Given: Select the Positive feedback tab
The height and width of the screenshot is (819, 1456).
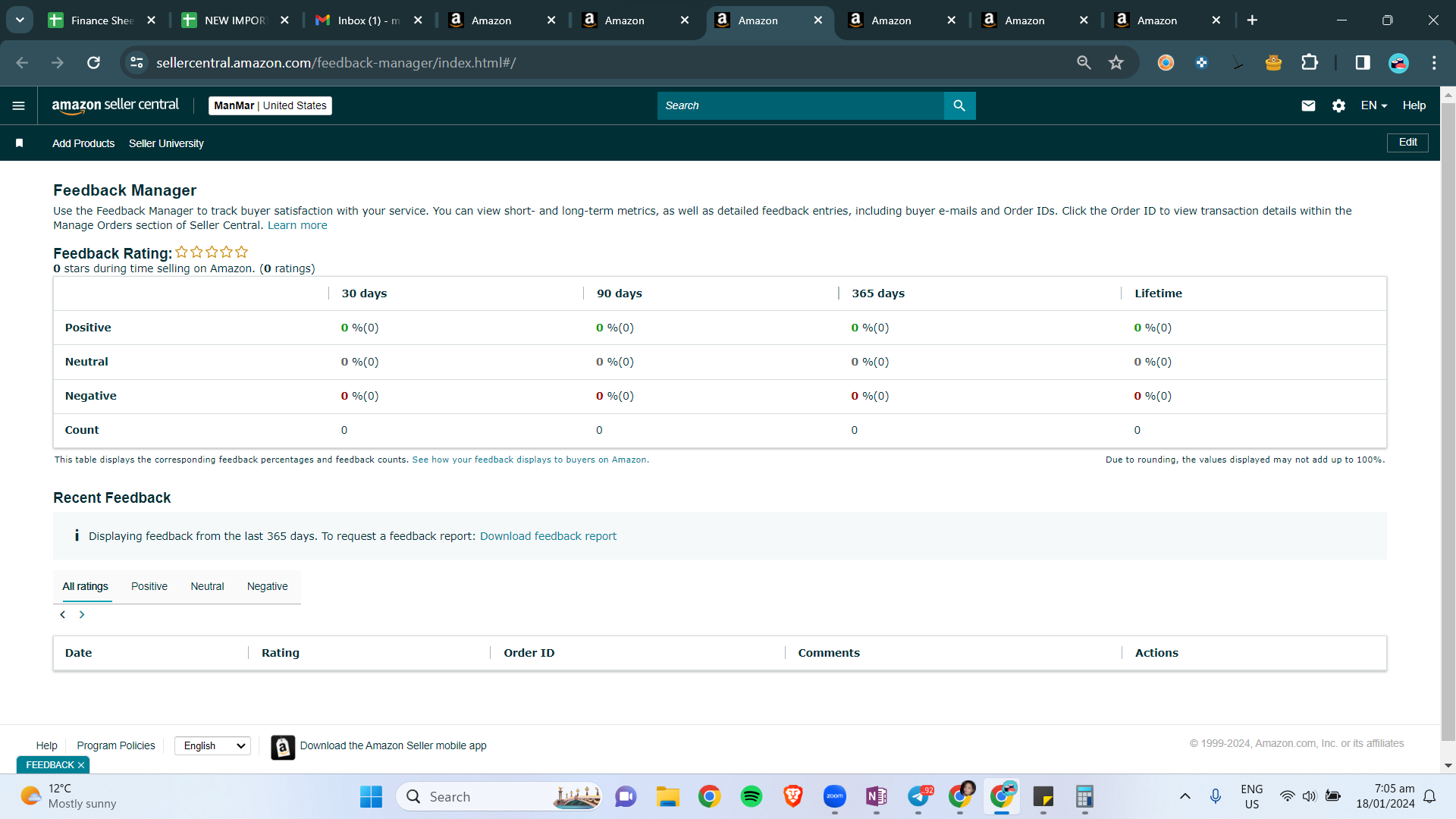Looking at the screenshot, I should click(x=149, y=586).
